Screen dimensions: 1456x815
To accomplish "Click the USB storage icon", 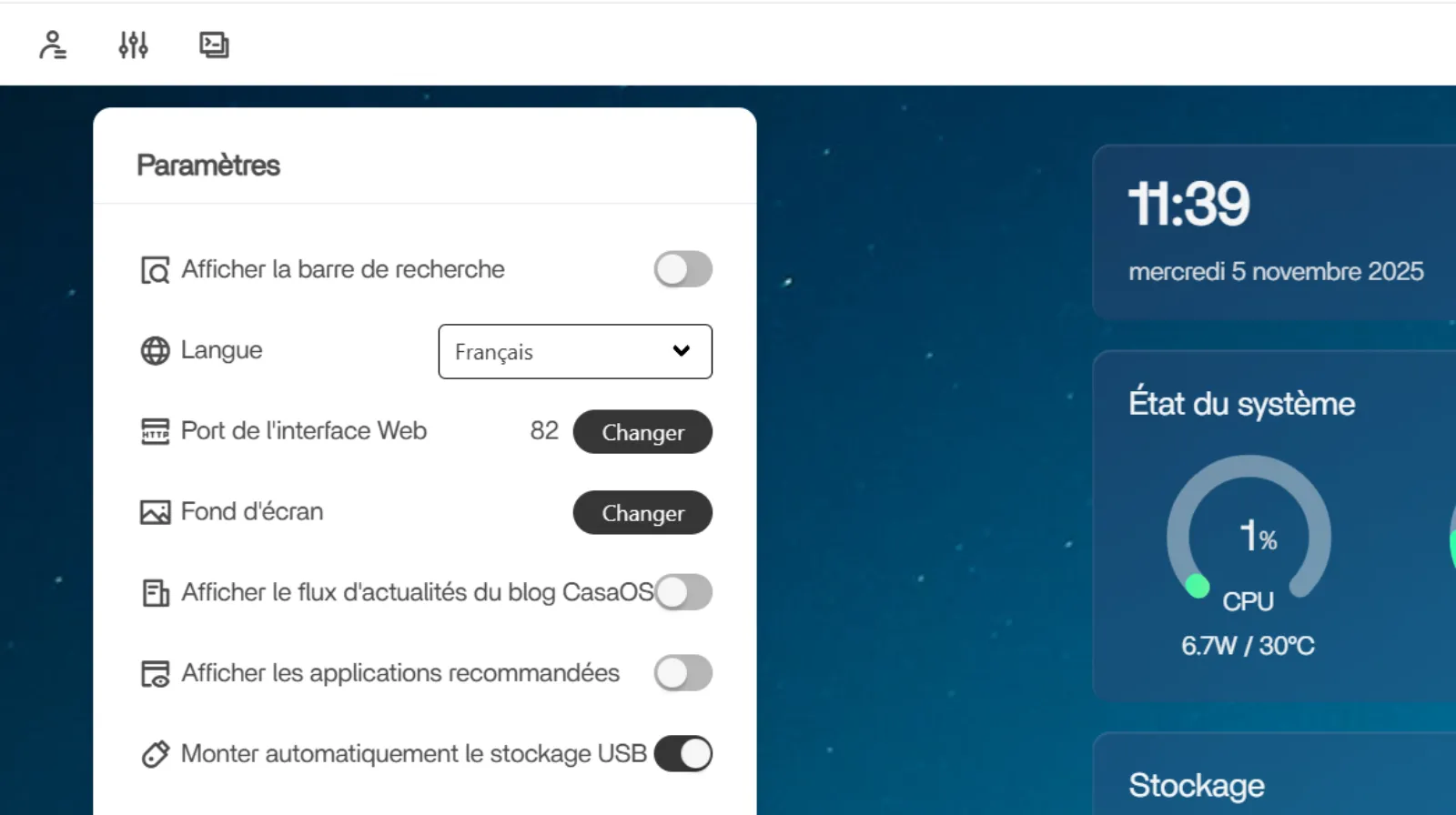I will click(155, 754).
